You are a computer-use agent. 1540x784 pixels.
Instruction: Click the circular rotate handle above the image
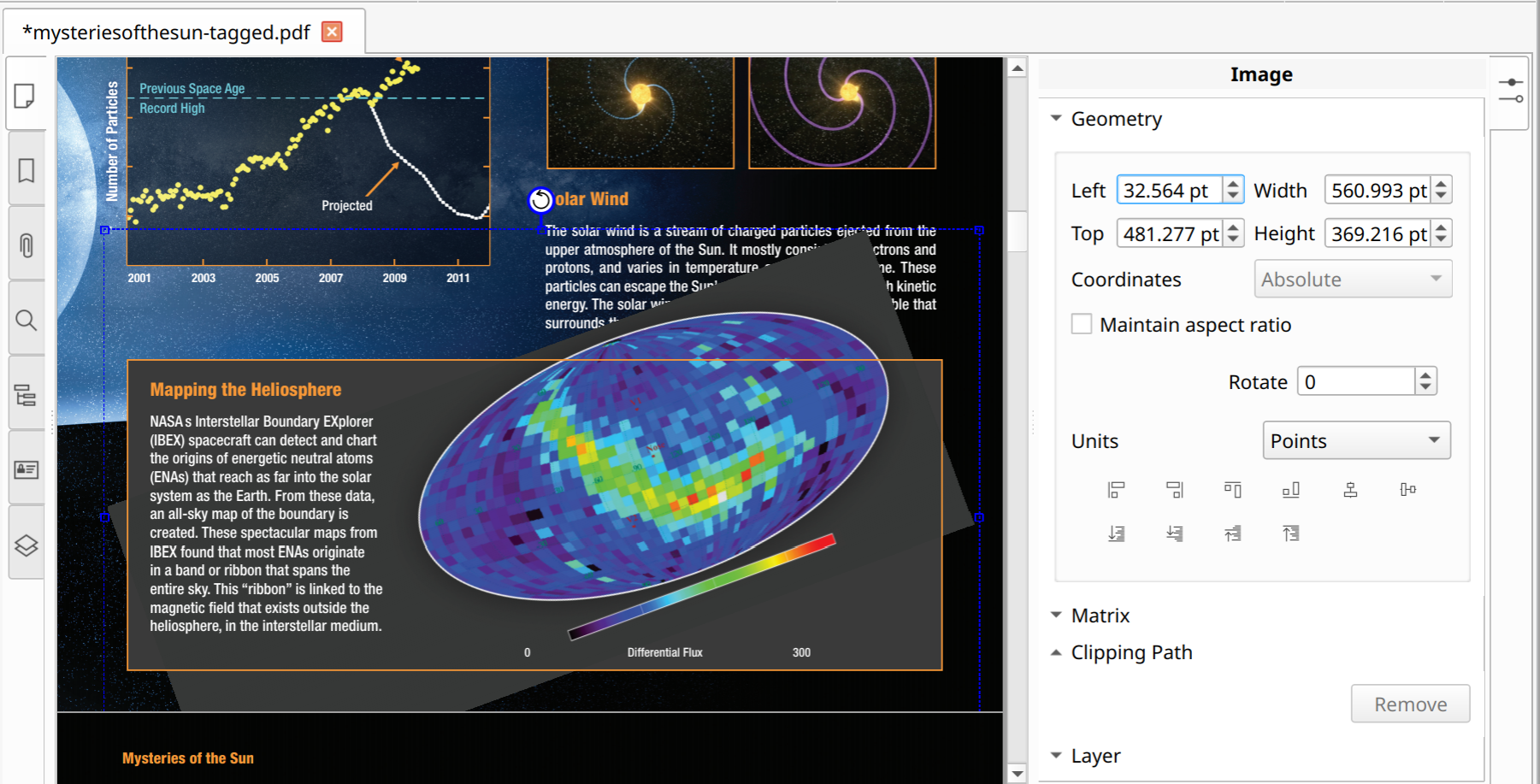[x=540, y=200]
